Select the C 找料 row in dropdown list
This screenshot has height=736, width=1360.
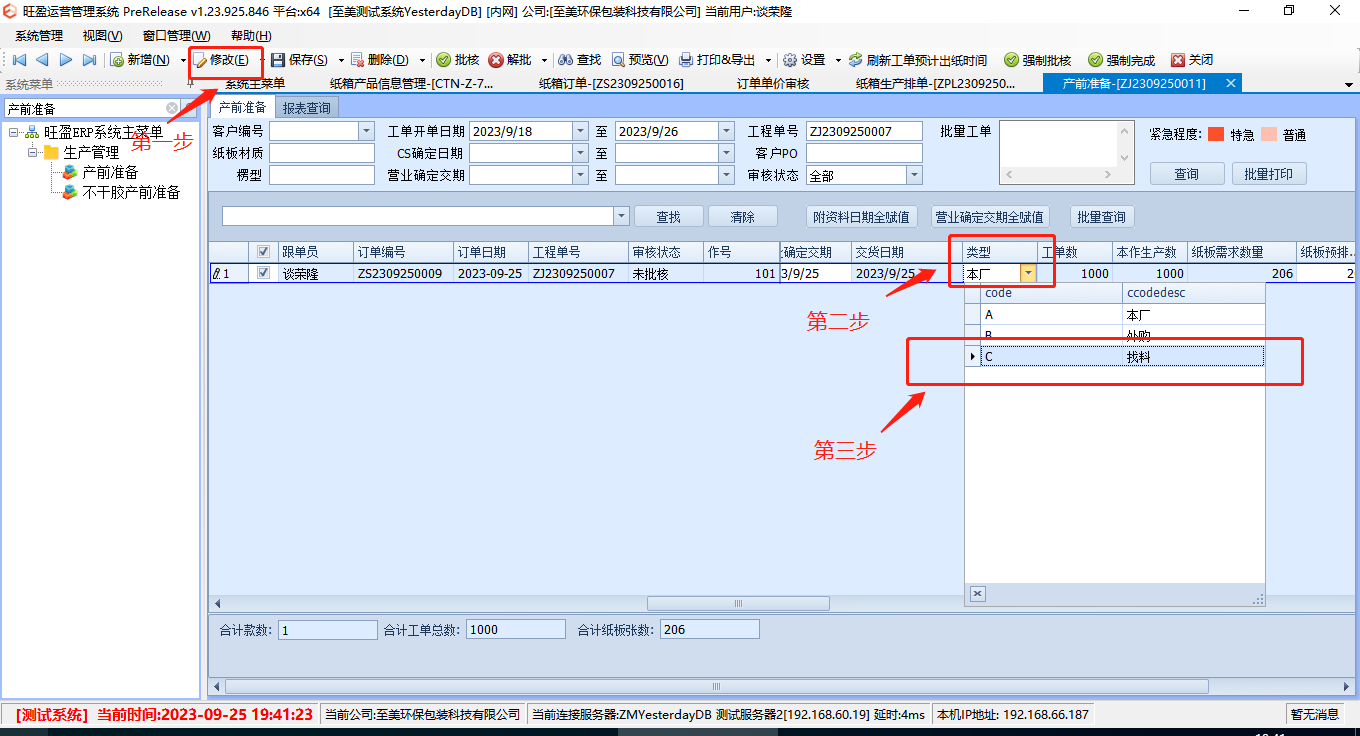(1114, 356)
